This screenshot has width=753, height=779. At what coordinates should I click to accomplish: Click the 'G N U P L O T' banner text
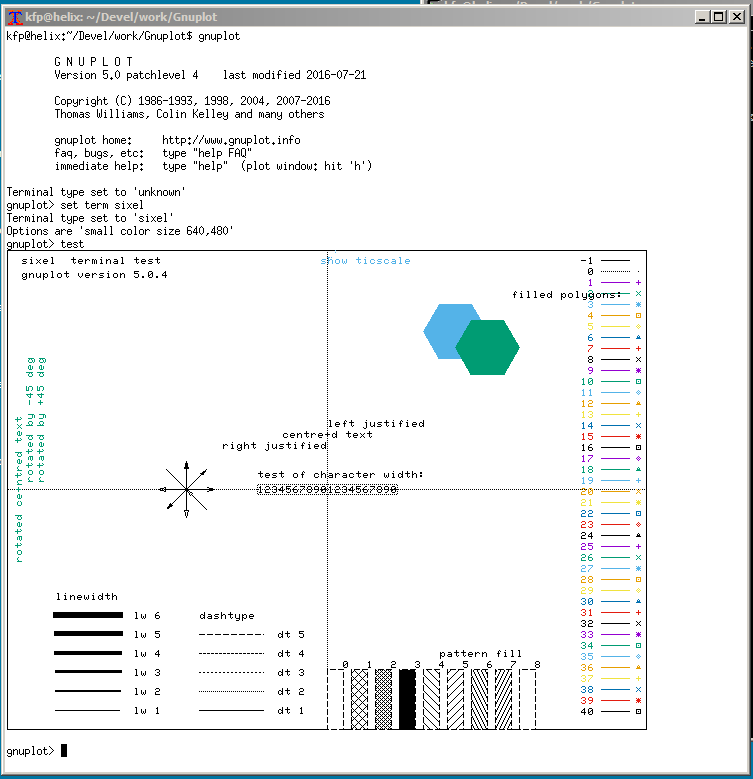coord(93,62)
